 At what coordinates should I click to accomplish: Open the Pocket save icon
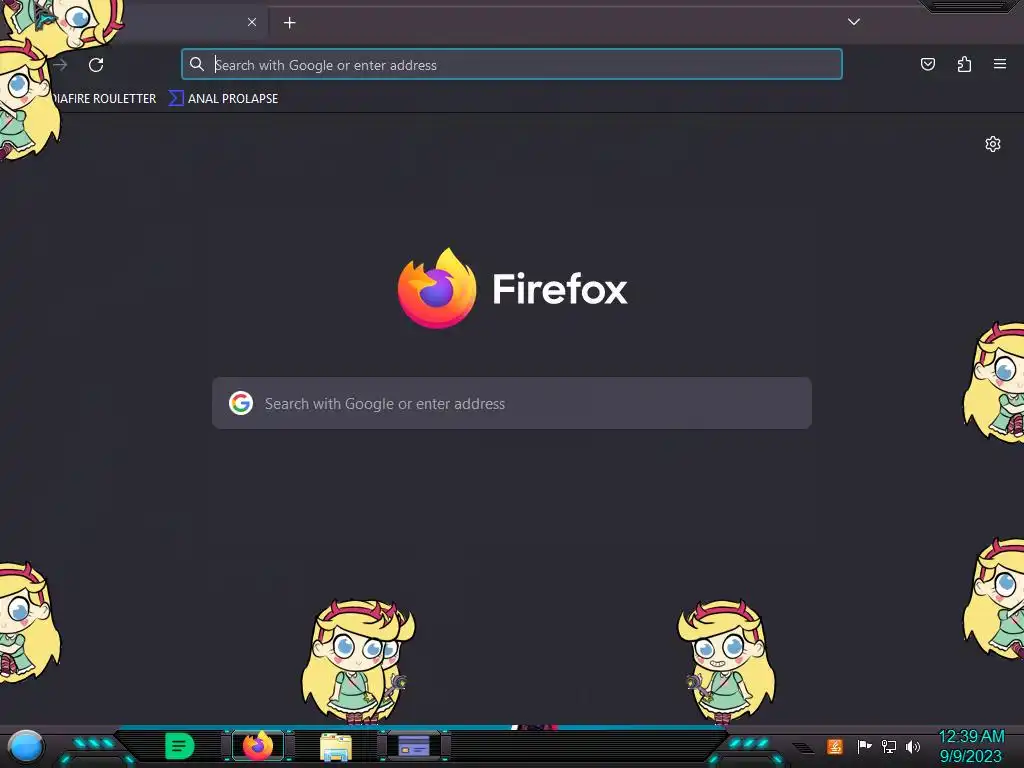[927, 64]
